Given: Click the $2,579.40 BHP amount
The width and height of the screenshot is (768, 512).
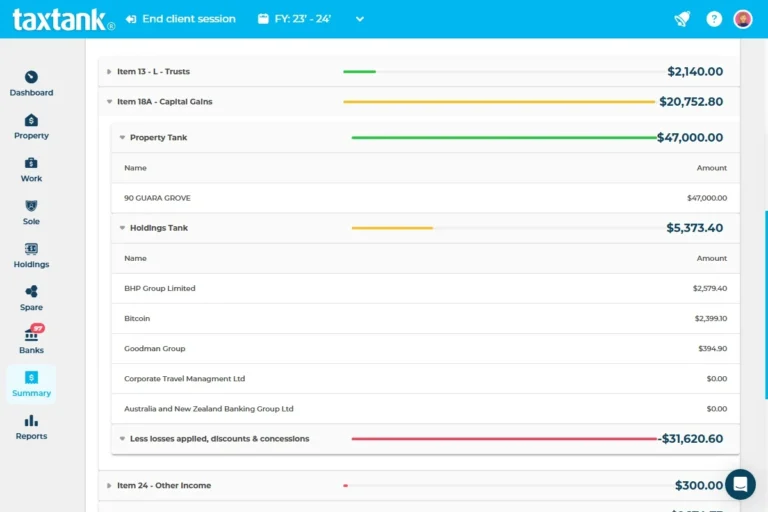Looking at the screenshot, I should click(710, 288).
